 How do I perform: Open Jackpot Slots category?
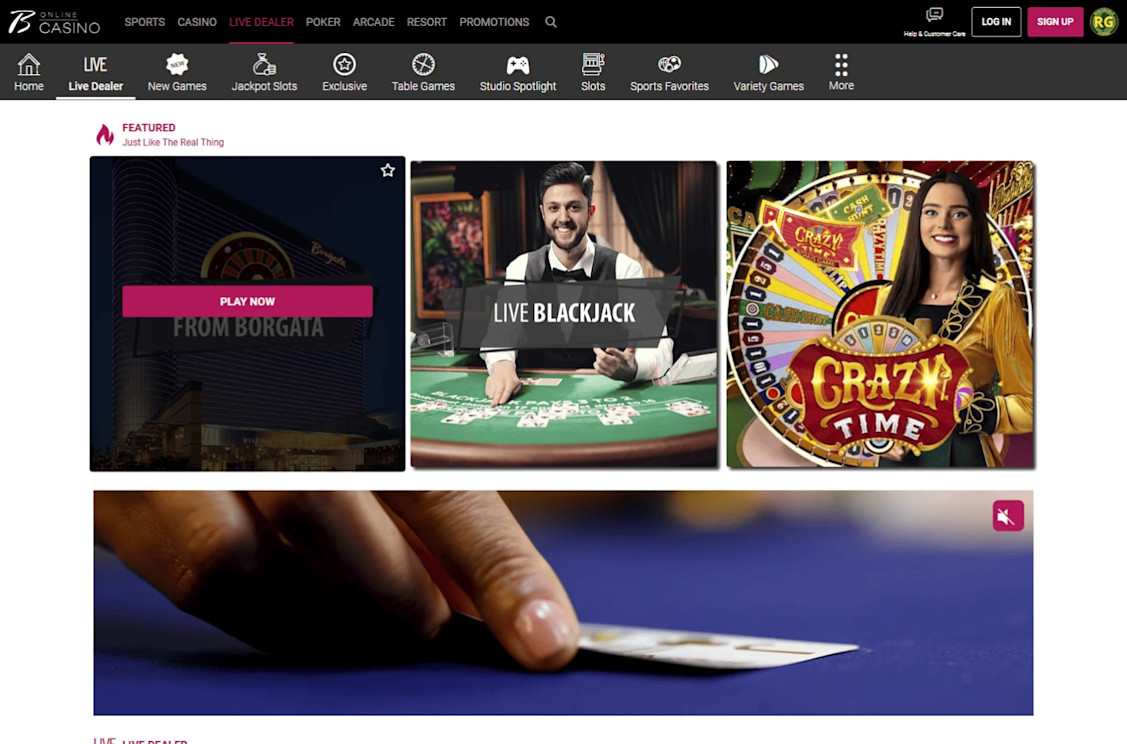264,73
